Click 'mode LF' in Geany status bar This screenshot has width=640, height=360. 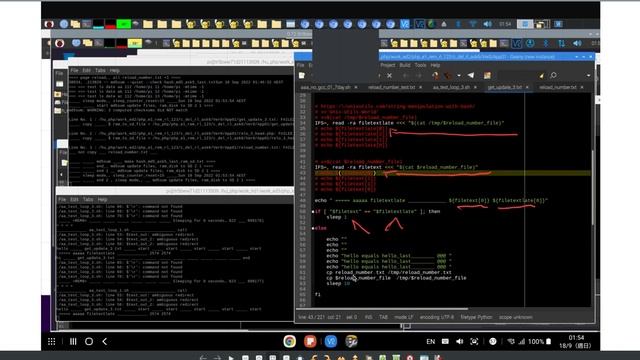point(404,317)
